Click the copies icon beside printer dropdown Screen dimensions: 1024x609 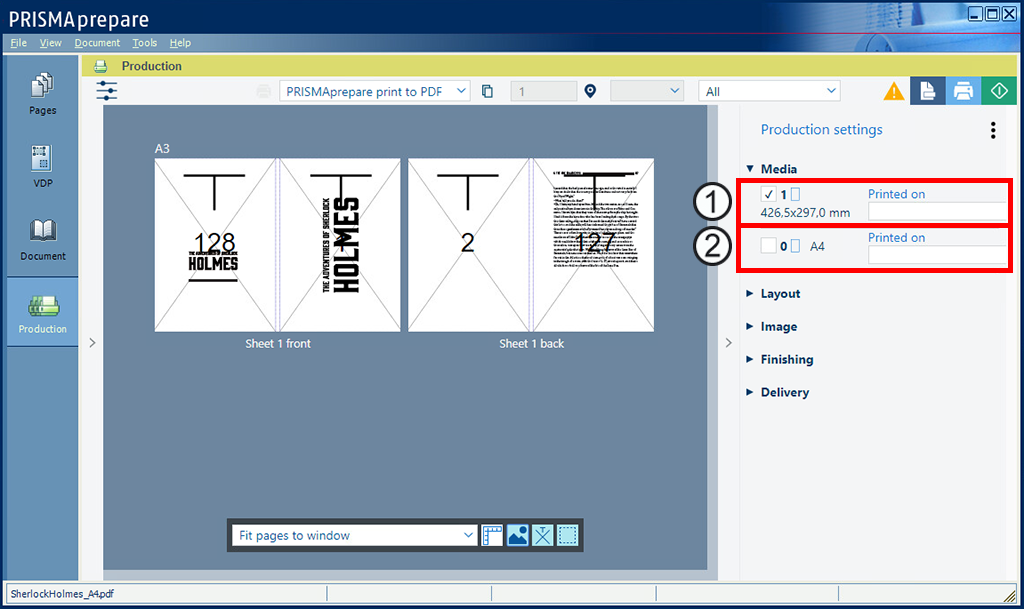point(487,91)
